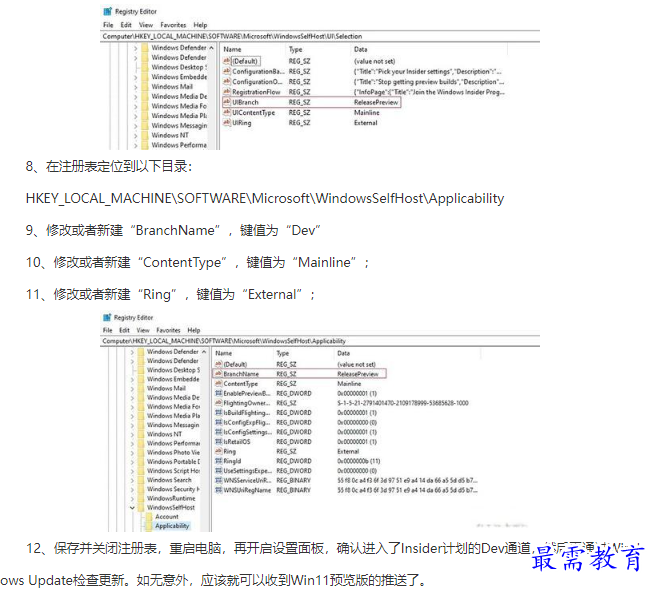Click the address bar in Selection window
Viewport: 653px width, 590px height.
tap(320, 36)
